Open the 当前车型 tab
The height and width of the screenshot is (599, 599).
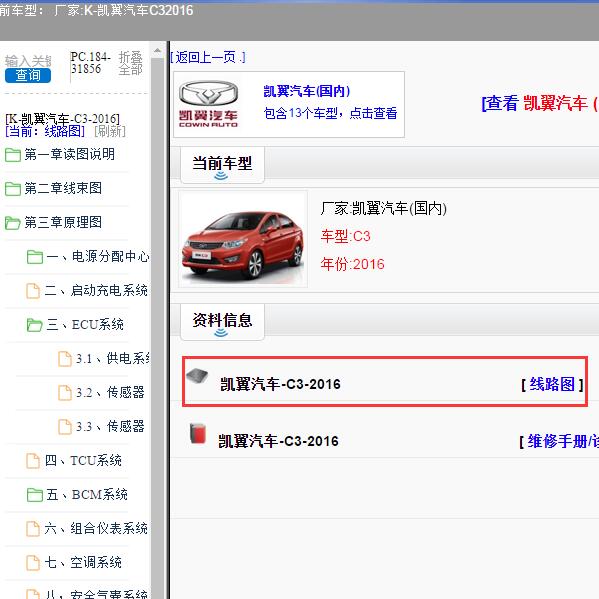tap(222, 165)
